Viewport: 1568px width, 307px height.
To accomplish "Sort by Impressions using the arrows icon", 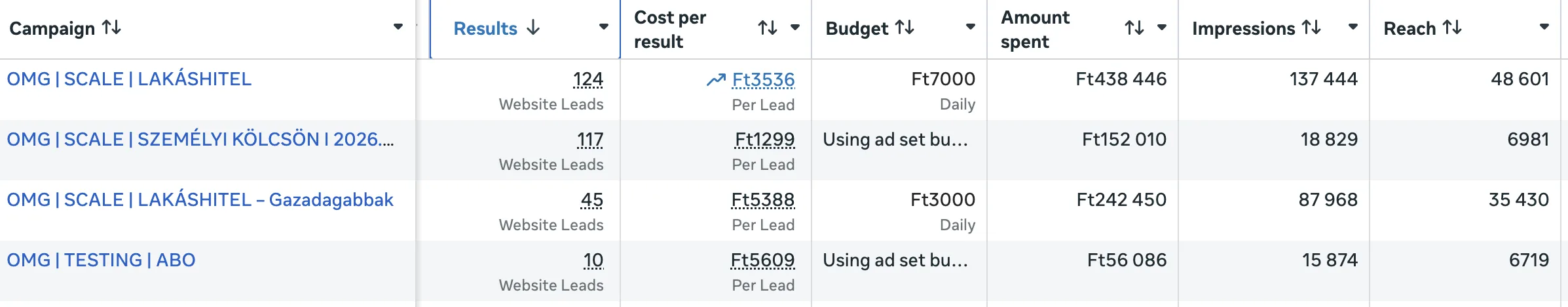I will (1311, 28).
